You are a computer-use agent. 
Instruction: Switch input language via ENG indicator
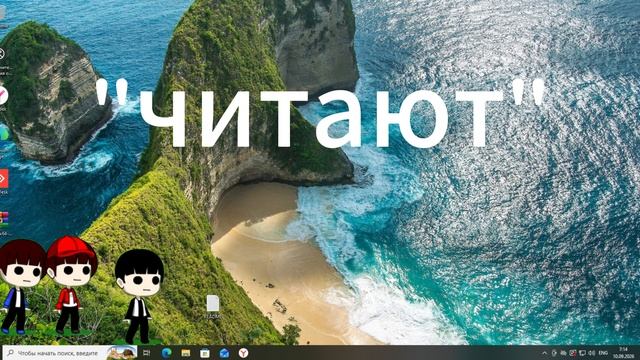coord(603,353)
